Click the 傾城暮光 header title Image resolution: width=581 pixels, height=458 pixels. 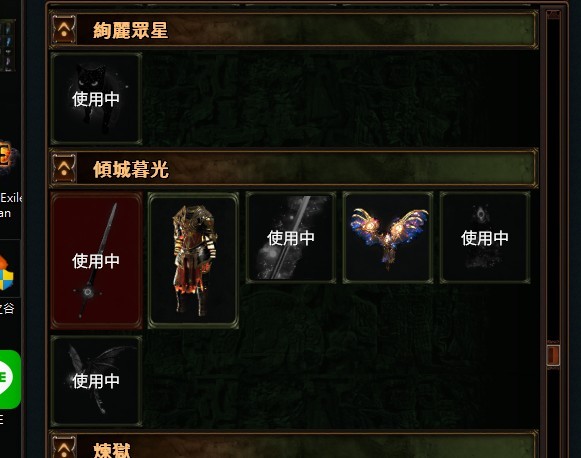click(131, 169)
